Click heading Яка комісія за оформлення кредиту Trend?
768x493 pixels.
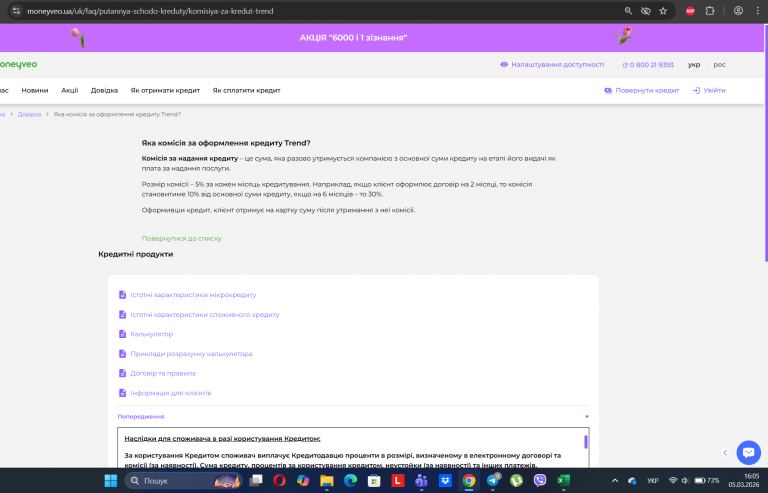coord(226,143)
